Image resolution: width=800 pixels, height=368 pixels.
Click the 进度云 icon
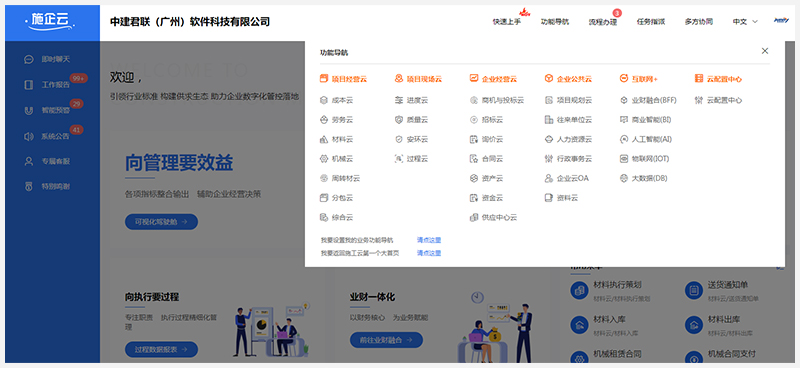pyautogui.click(x=398, y=101)
